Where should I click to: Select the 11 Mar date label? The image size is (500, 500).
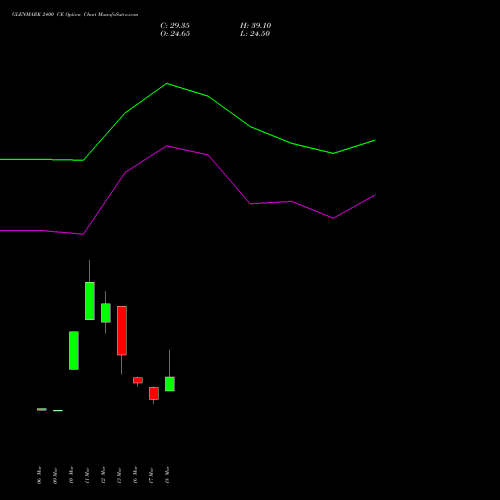coord(87,475)
